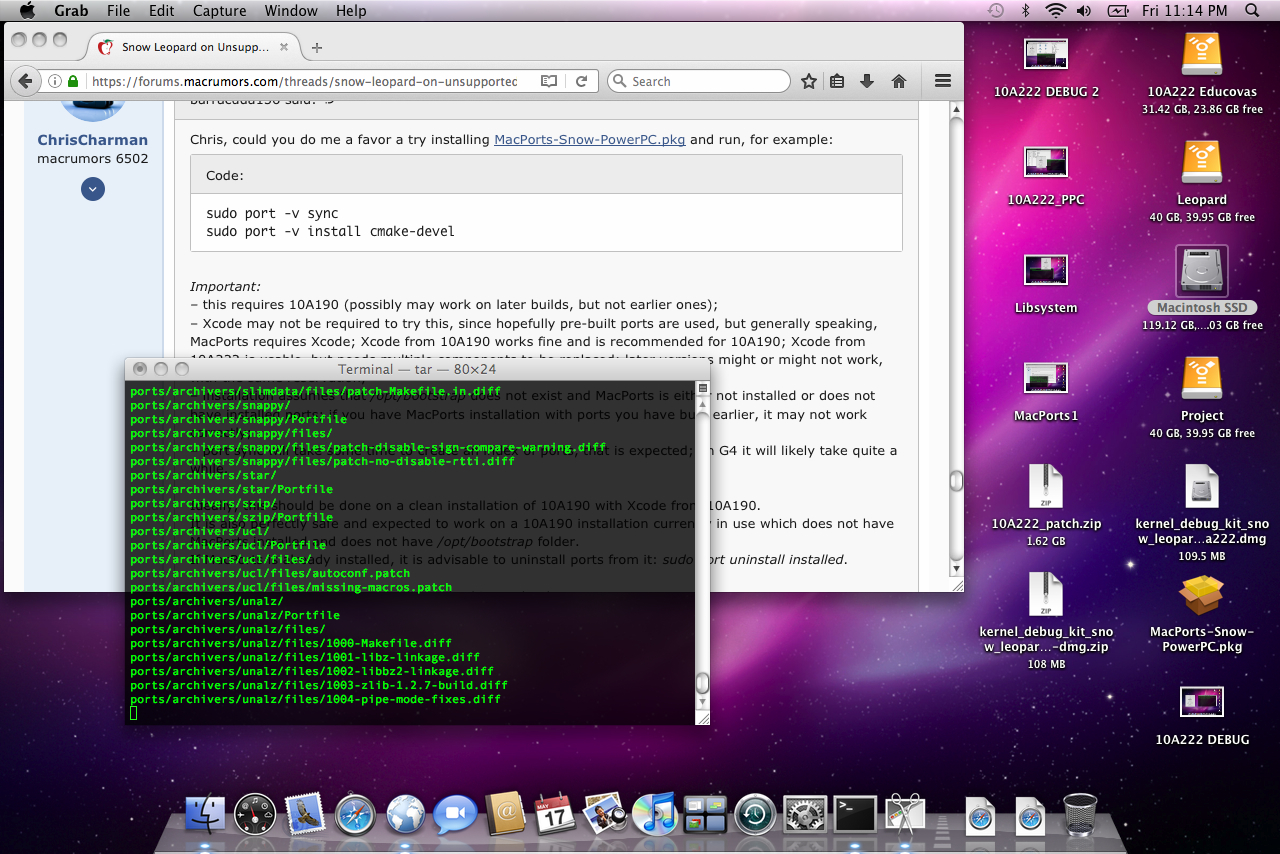Open the Firefox hamburger menu

click(x=942, y=81)
